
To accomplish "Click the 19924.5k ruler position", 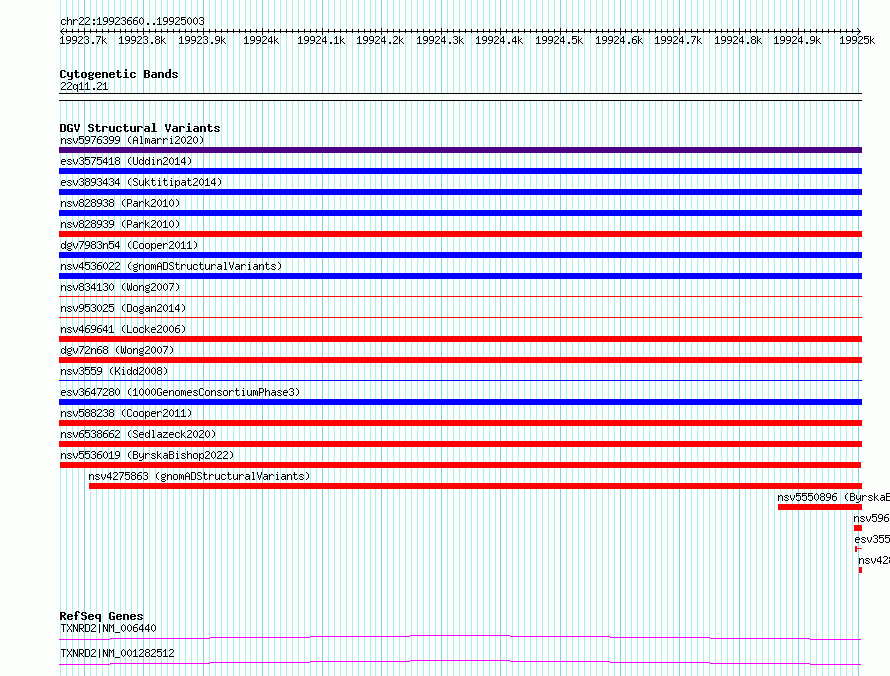I will (x=559, y=40).
